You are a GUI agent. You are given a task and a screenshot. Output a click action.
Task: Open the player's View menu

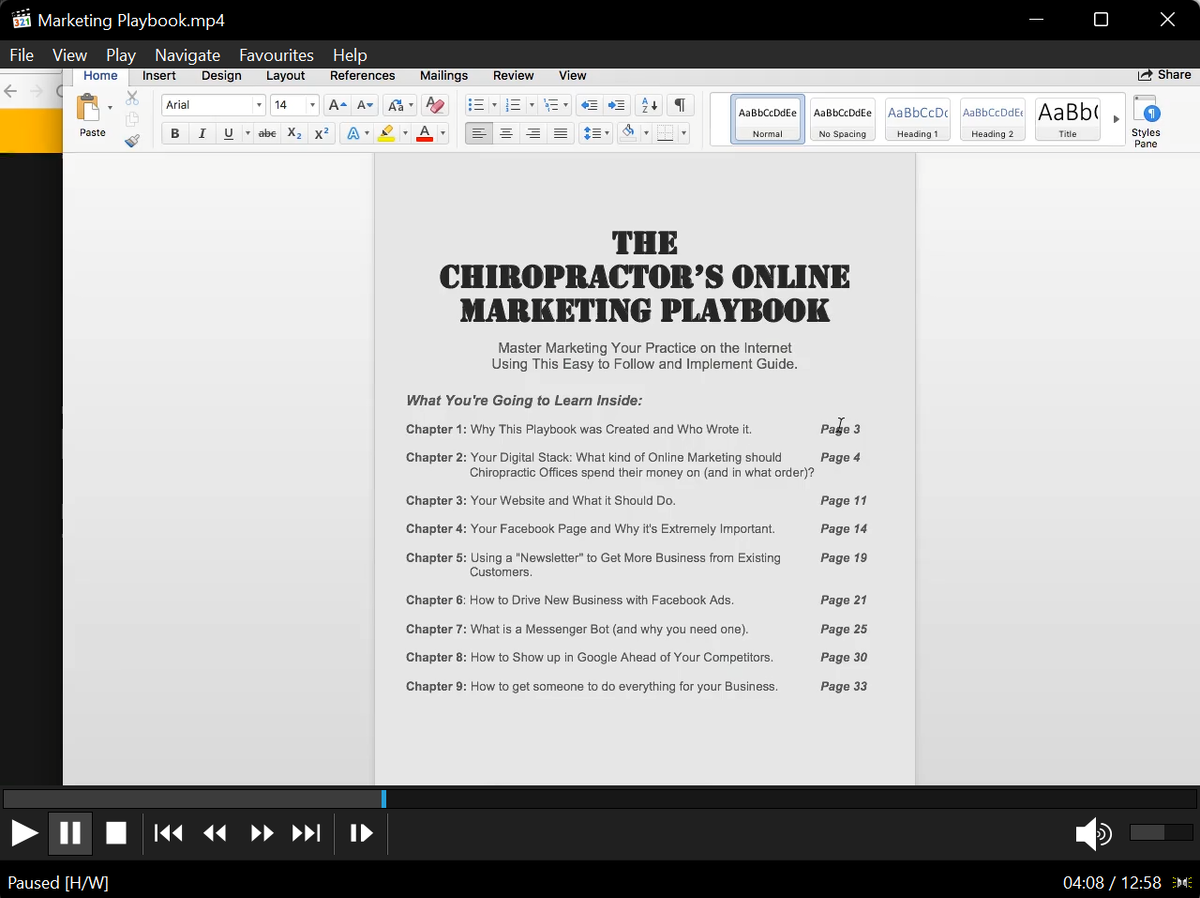(70, 55)
